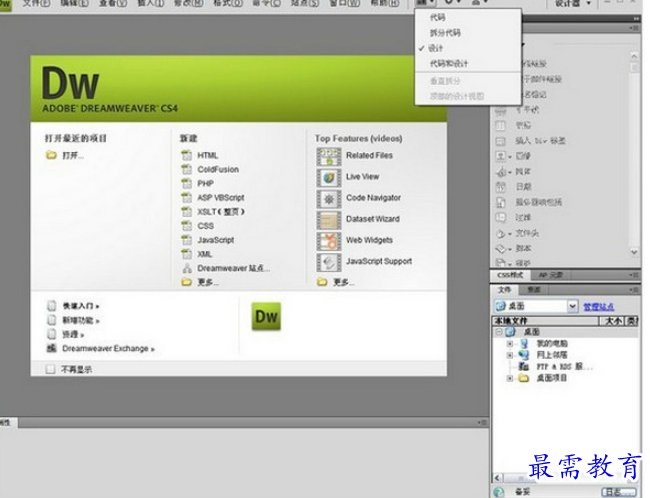The height and width of the screenshot is (498, 650).
Task: Create a new CSS document
Action: (x=206, y=226)
